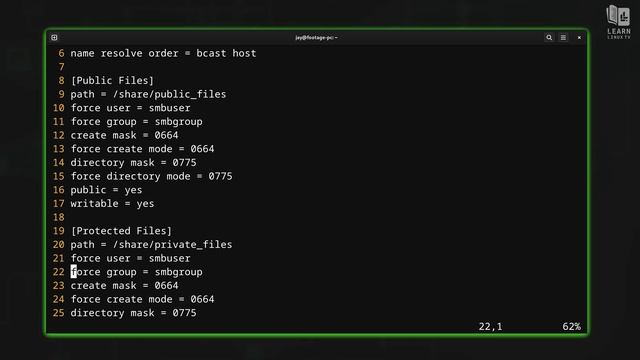
Task: Click 'force user = smbuser' on line 10
Action: coord(130,108)
